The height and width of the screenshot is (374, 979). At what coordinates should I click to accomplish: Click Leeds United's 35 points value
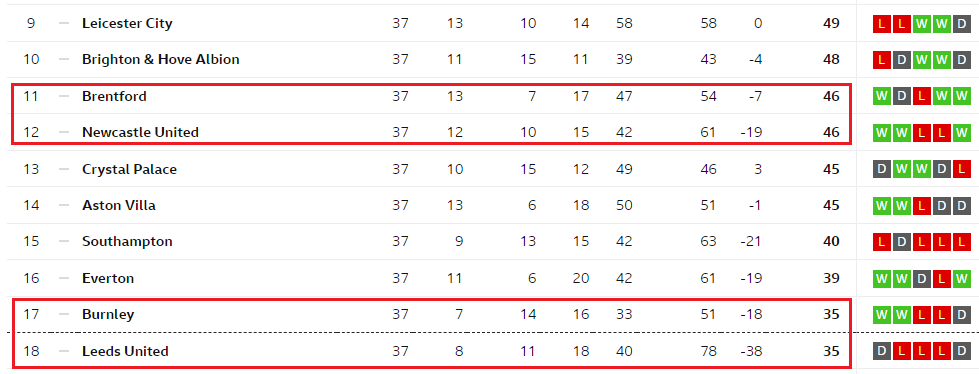point(831,352)
